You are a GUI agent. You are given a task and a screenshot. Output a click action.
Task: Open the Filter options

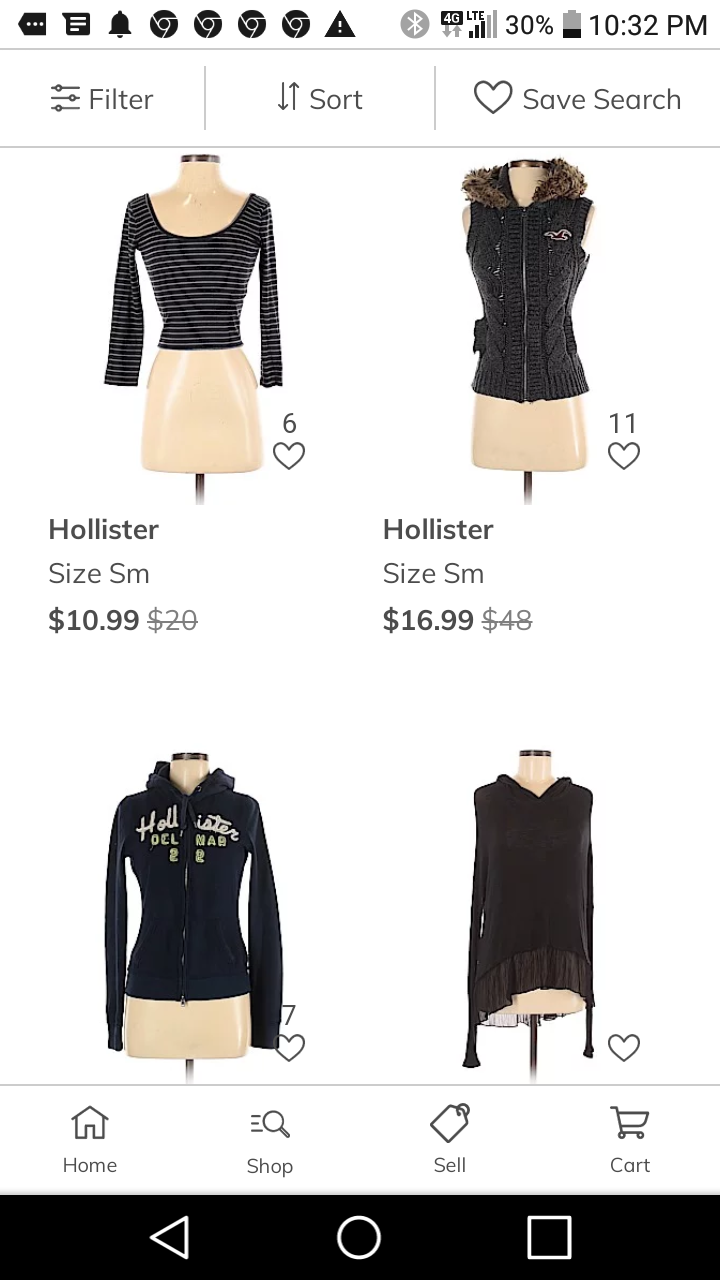(102, 99)
